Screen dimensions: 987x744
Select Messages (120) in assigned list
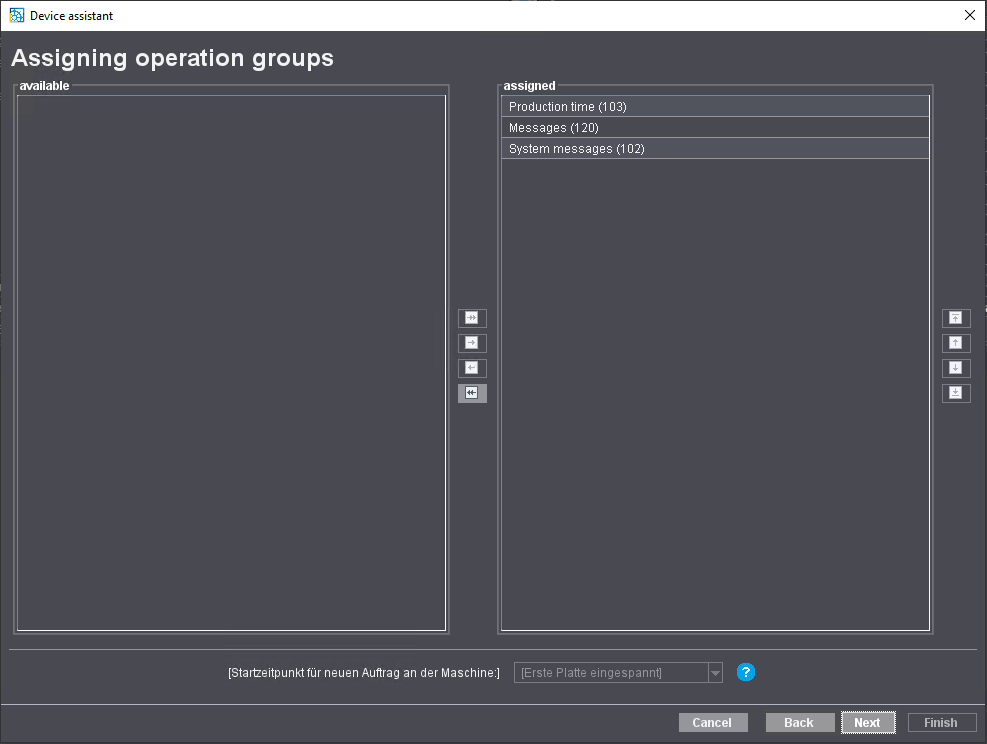pos(715,128)
